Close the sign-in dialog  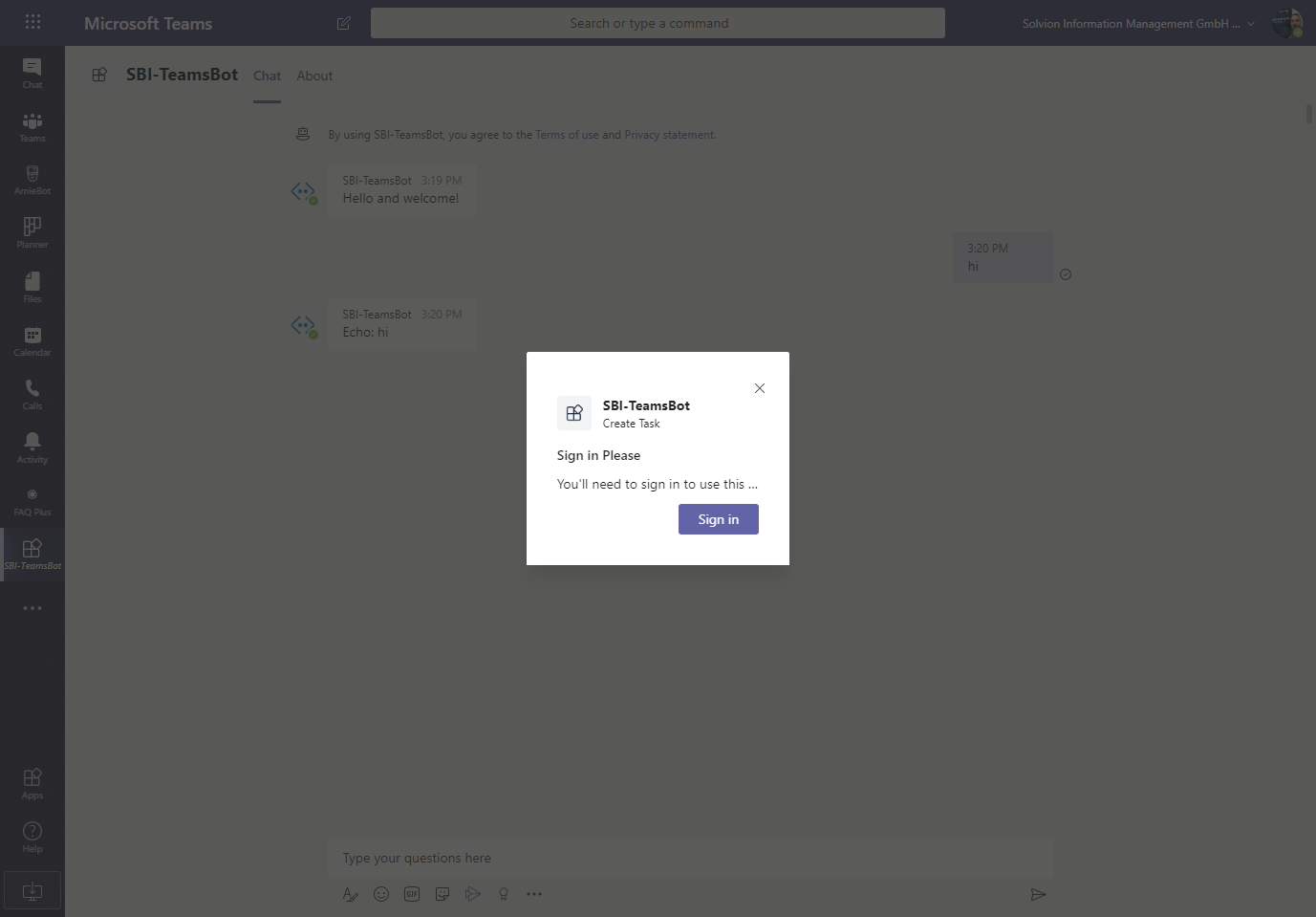point(760,388)
